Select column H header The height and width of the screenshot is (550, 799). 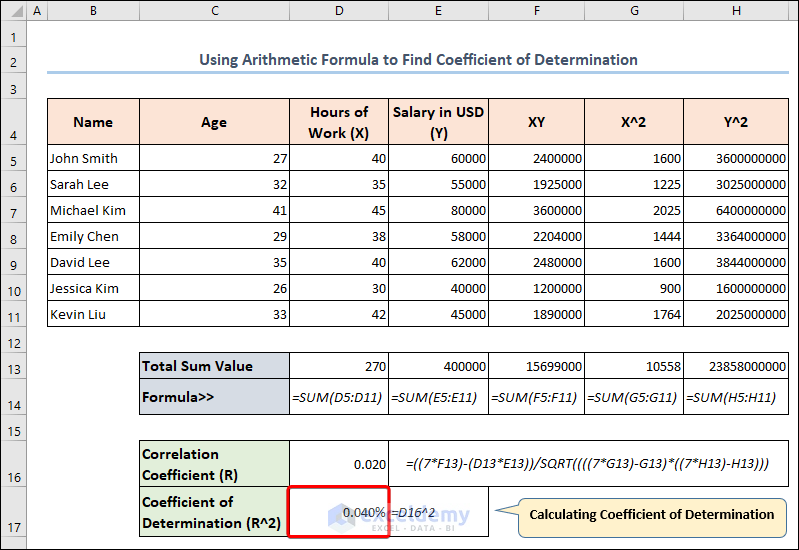pos(736,10)
